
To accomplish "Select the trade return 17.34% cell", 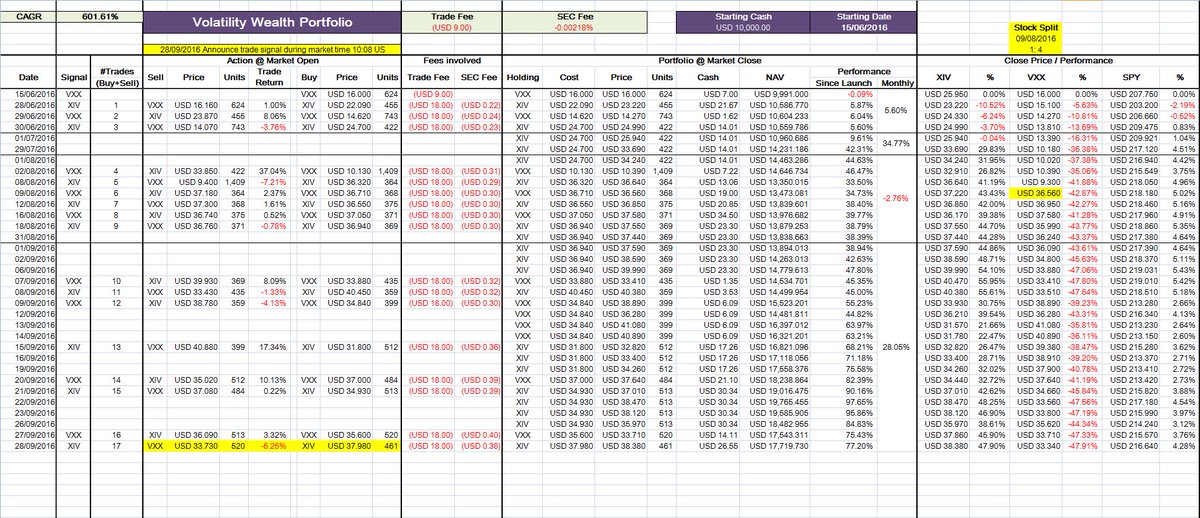I will 269,347.
